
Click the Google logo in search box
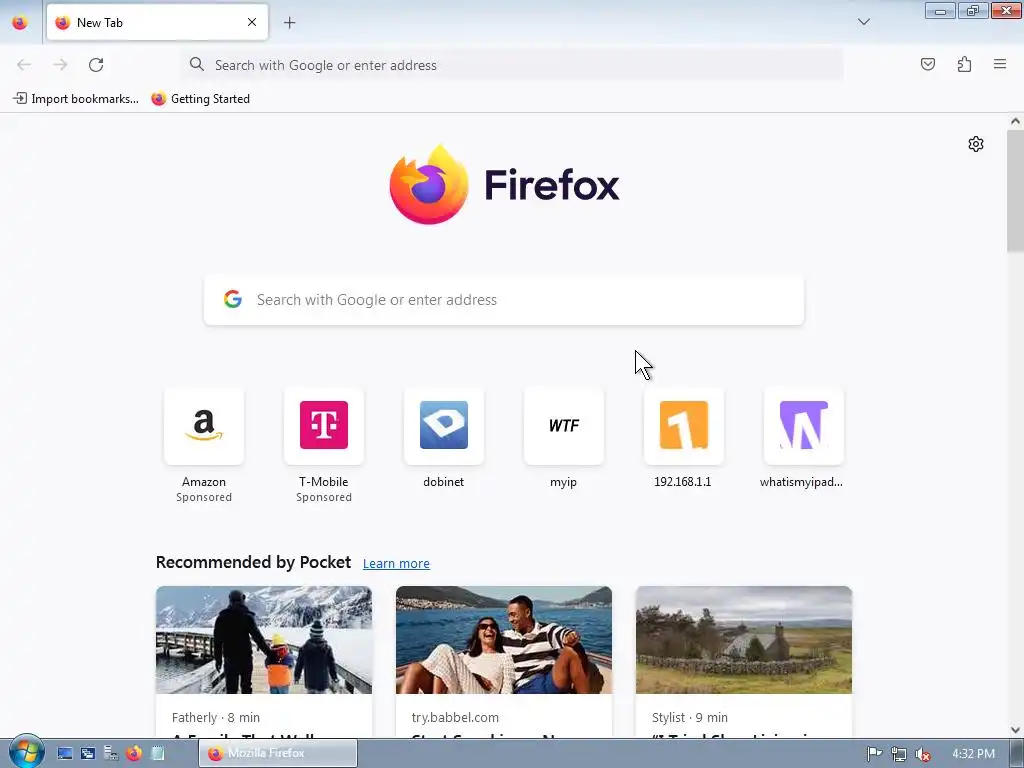pyautogui.click(x=233, y=299)
